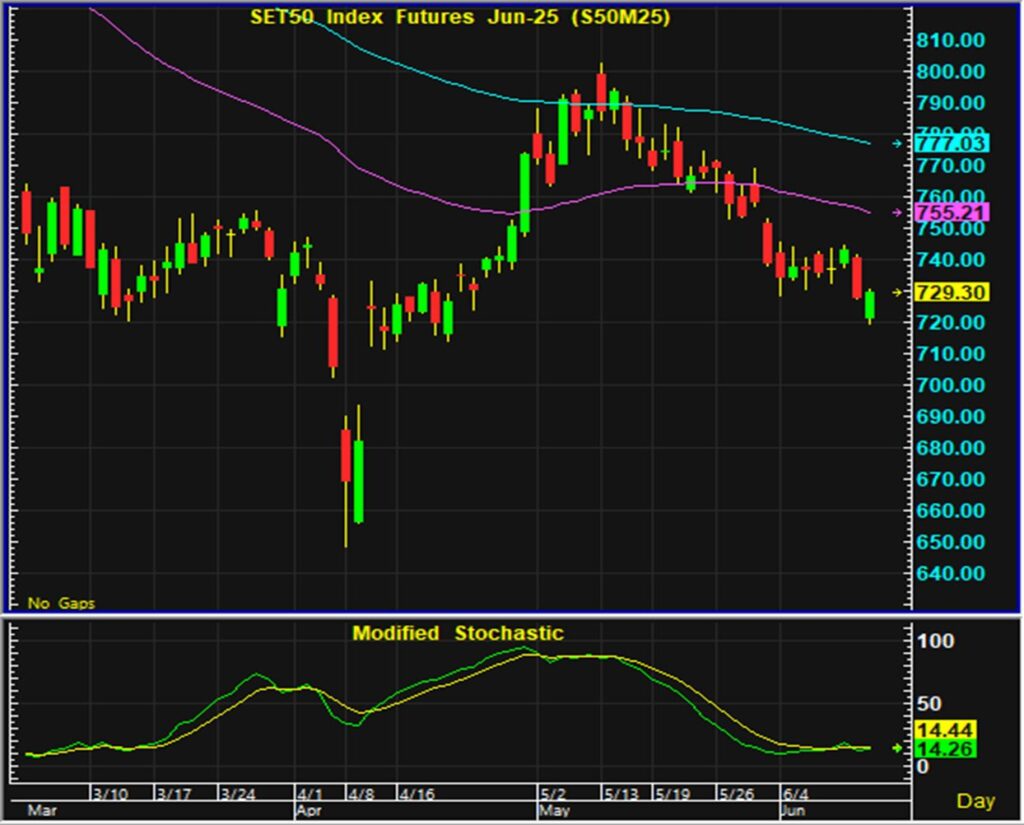Click the 6/4 date marker

pyautogui.click(x=795, y=794)
